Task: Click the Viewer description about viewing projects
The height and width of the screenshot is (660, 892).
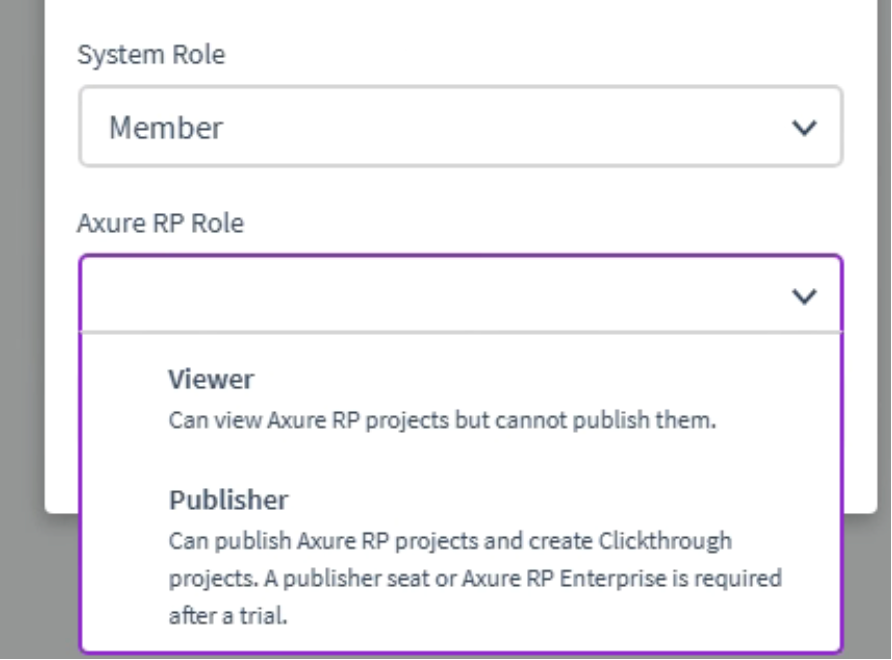Action: [442, 420]
